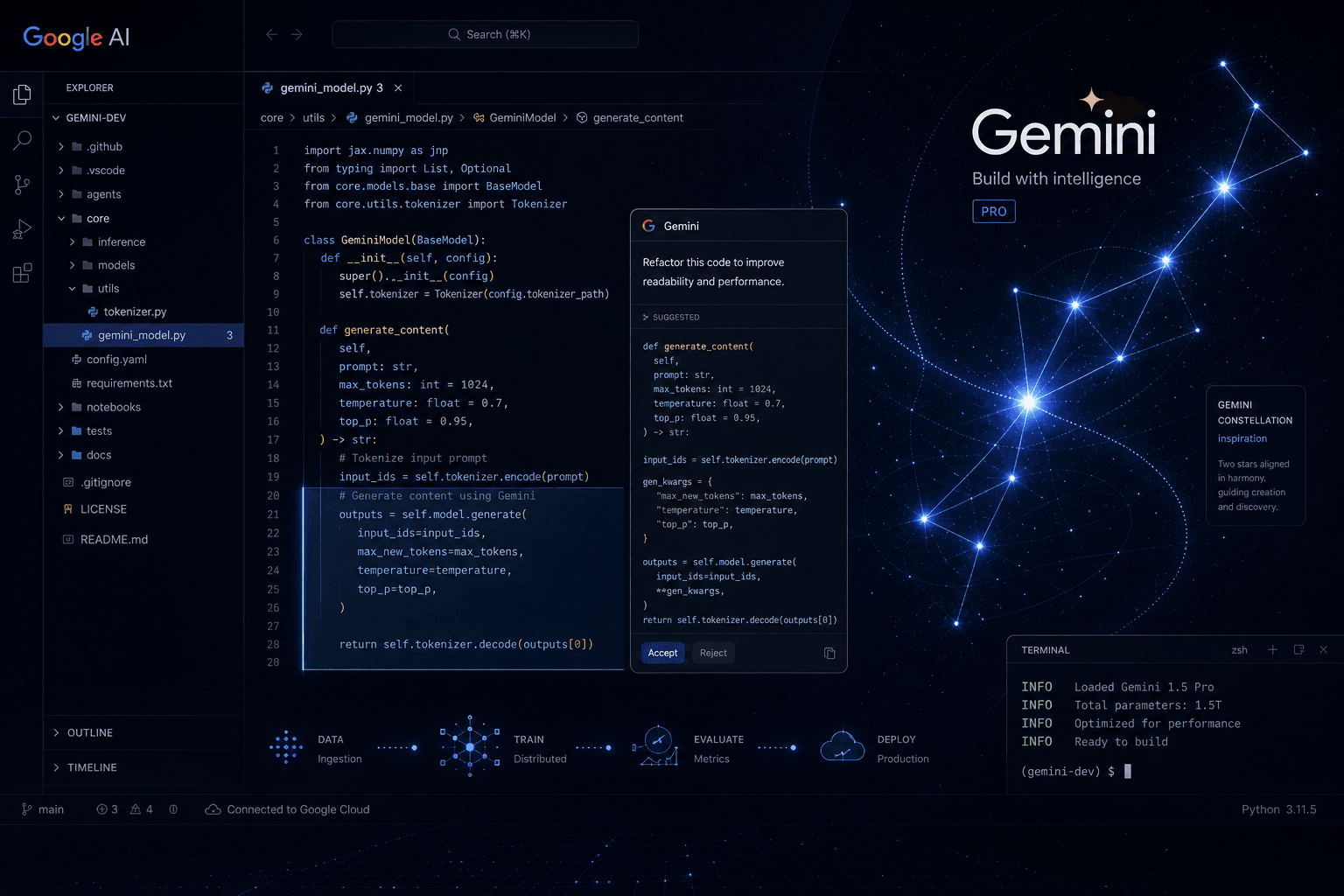
Task: Open requirements.txt file
Action: click(x=122, y=383)
